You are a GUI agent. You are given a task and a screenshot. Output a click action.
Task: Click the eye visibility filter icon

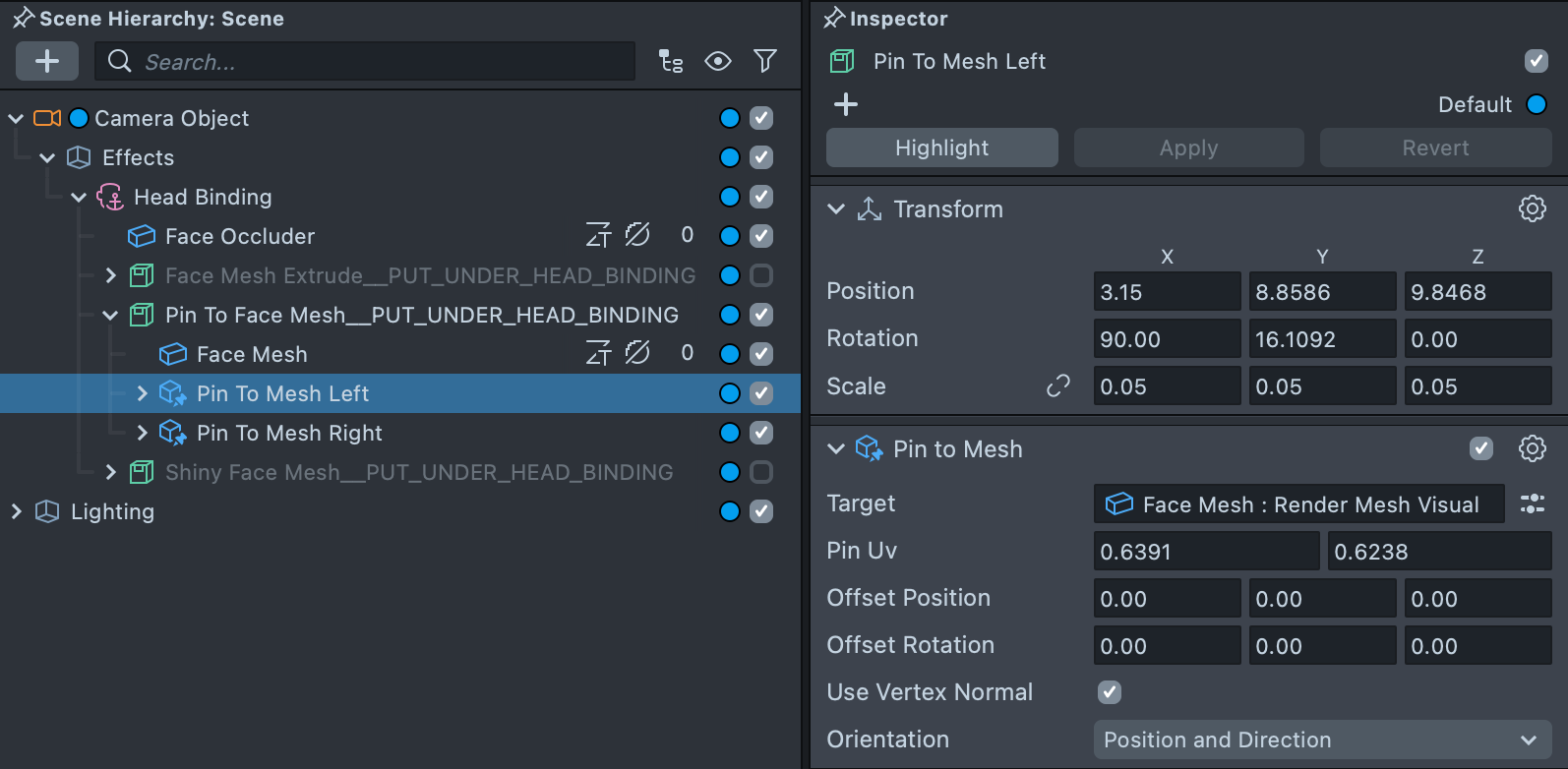click(x=718, y=61)
